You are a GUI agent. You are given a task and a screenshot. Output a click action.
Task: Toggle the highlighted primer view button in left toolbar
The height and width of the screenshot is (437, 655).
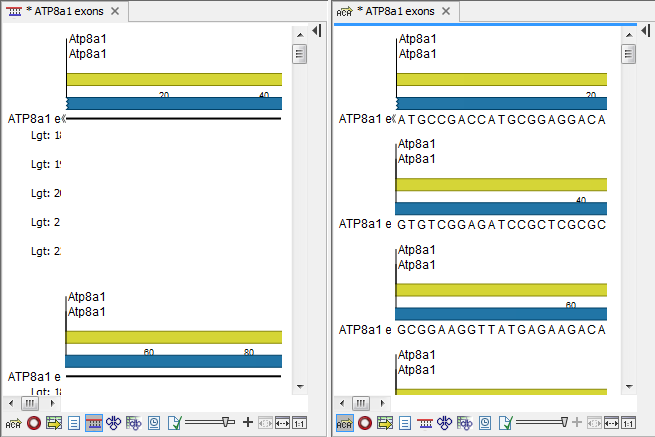pyautogui.click(x=94, y=423)
